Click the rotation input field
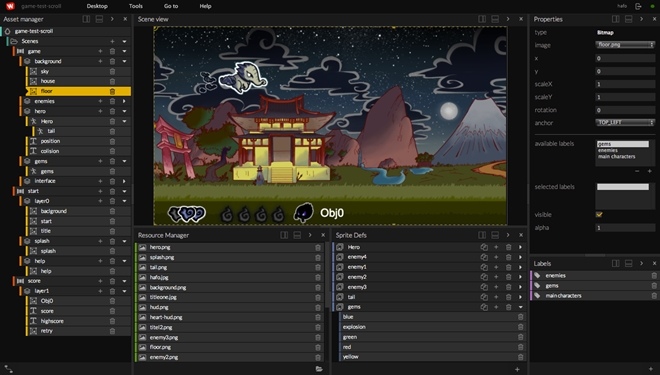 click(x=625, y=110)
